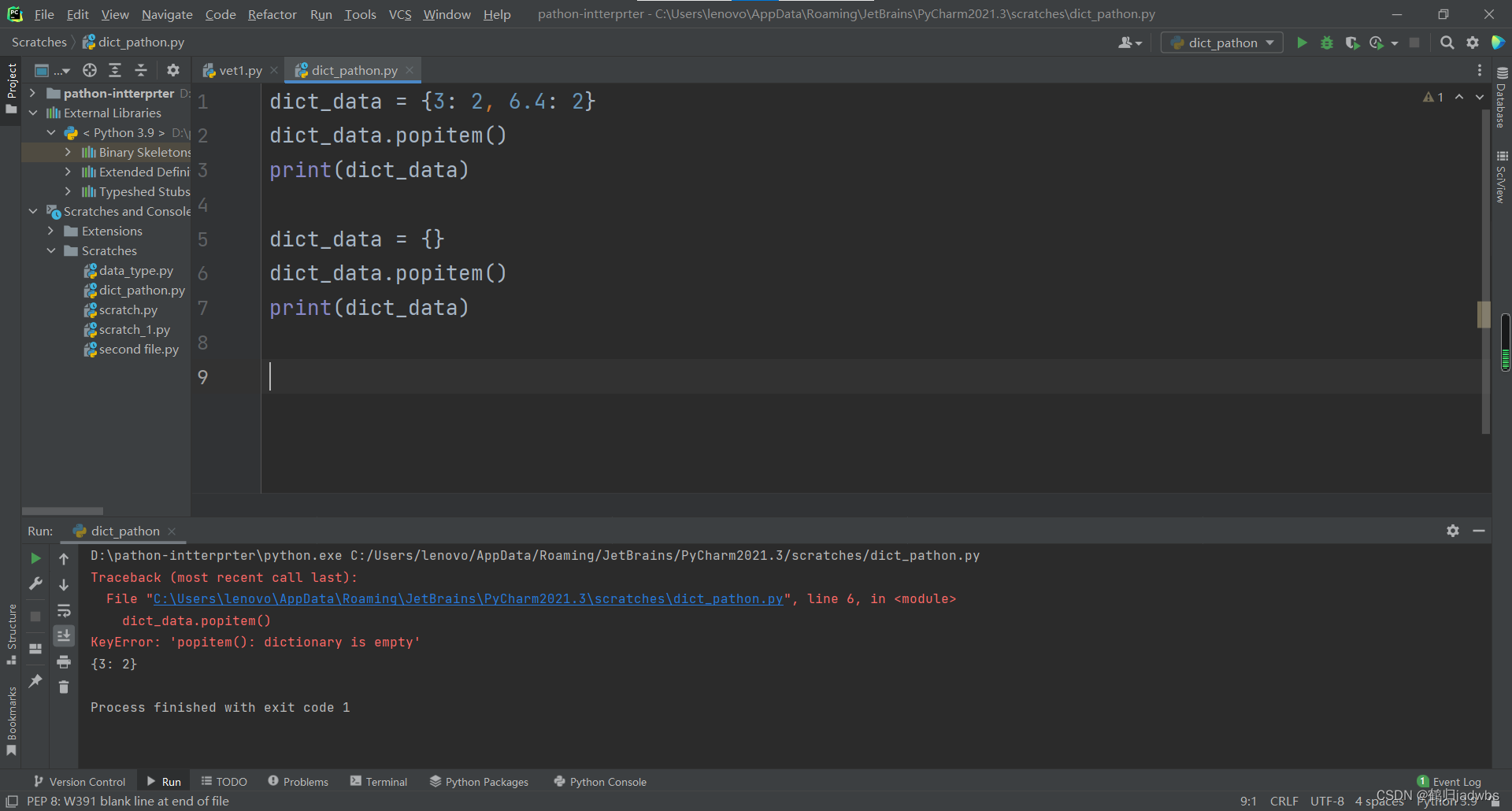Toggle the Structure tool window stripe
Screen dimensions: 1512x811
11,635
